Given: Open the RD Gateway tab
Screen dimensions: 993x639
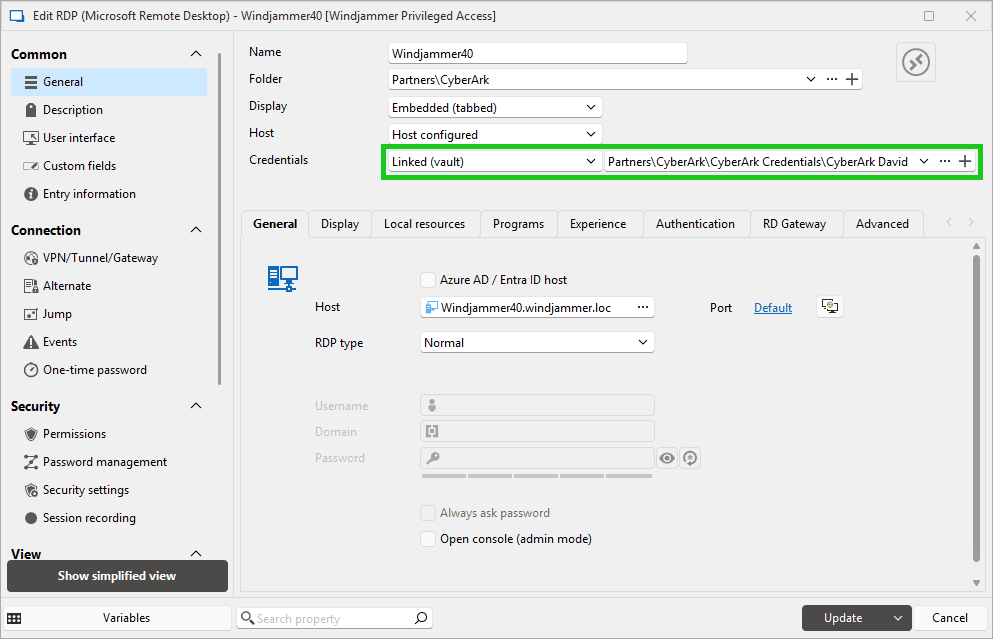Looking at the screenshot, I should coord(794,224).
